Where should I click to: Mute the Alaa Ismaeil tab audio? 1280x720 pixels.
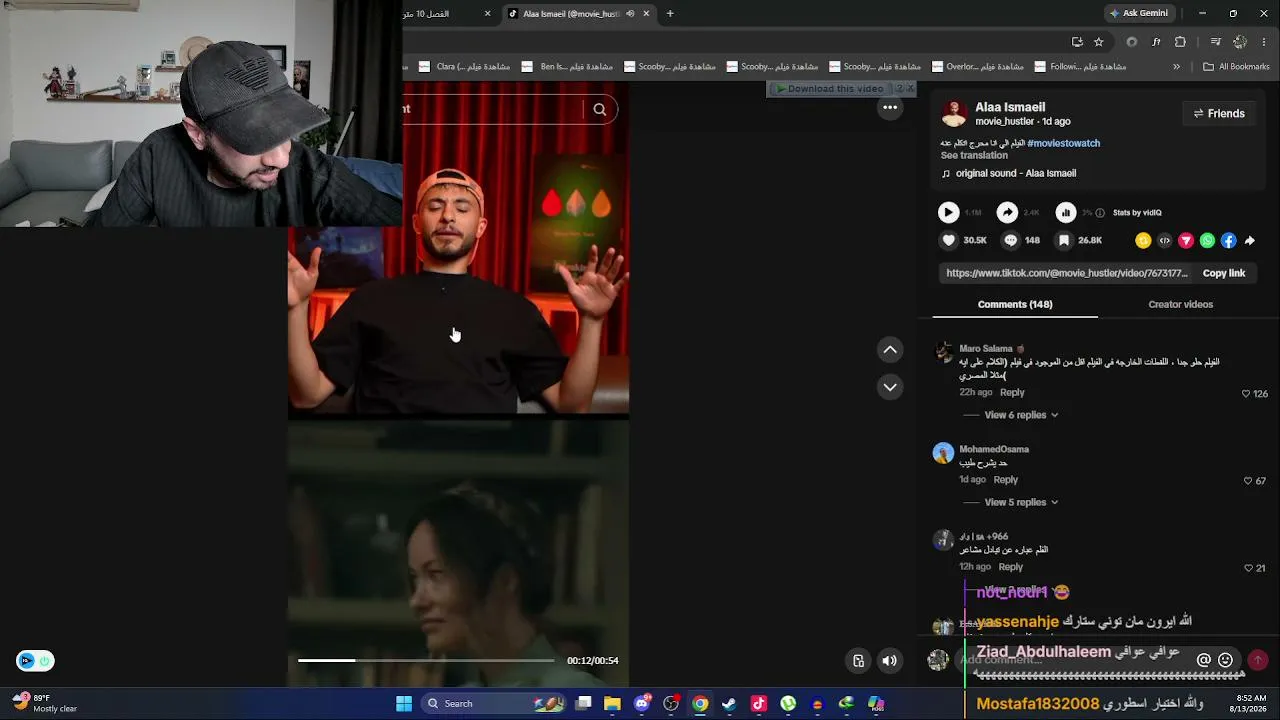630,14
